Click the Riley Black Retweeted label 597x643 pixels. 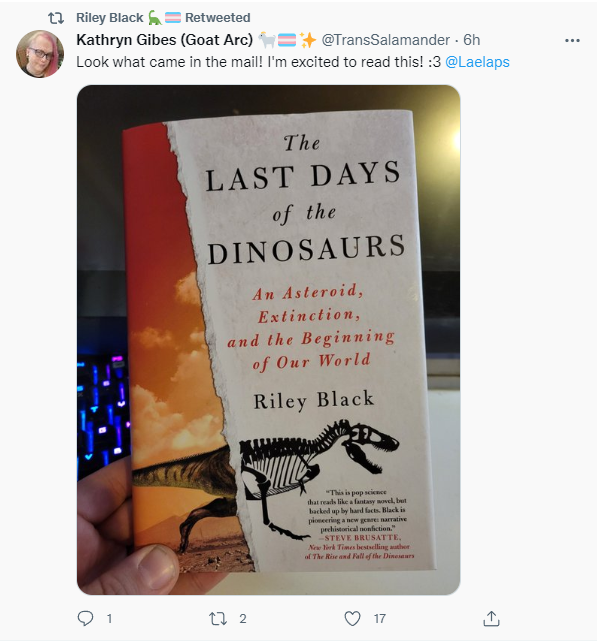pyautogui.click(x=163, y=18)
